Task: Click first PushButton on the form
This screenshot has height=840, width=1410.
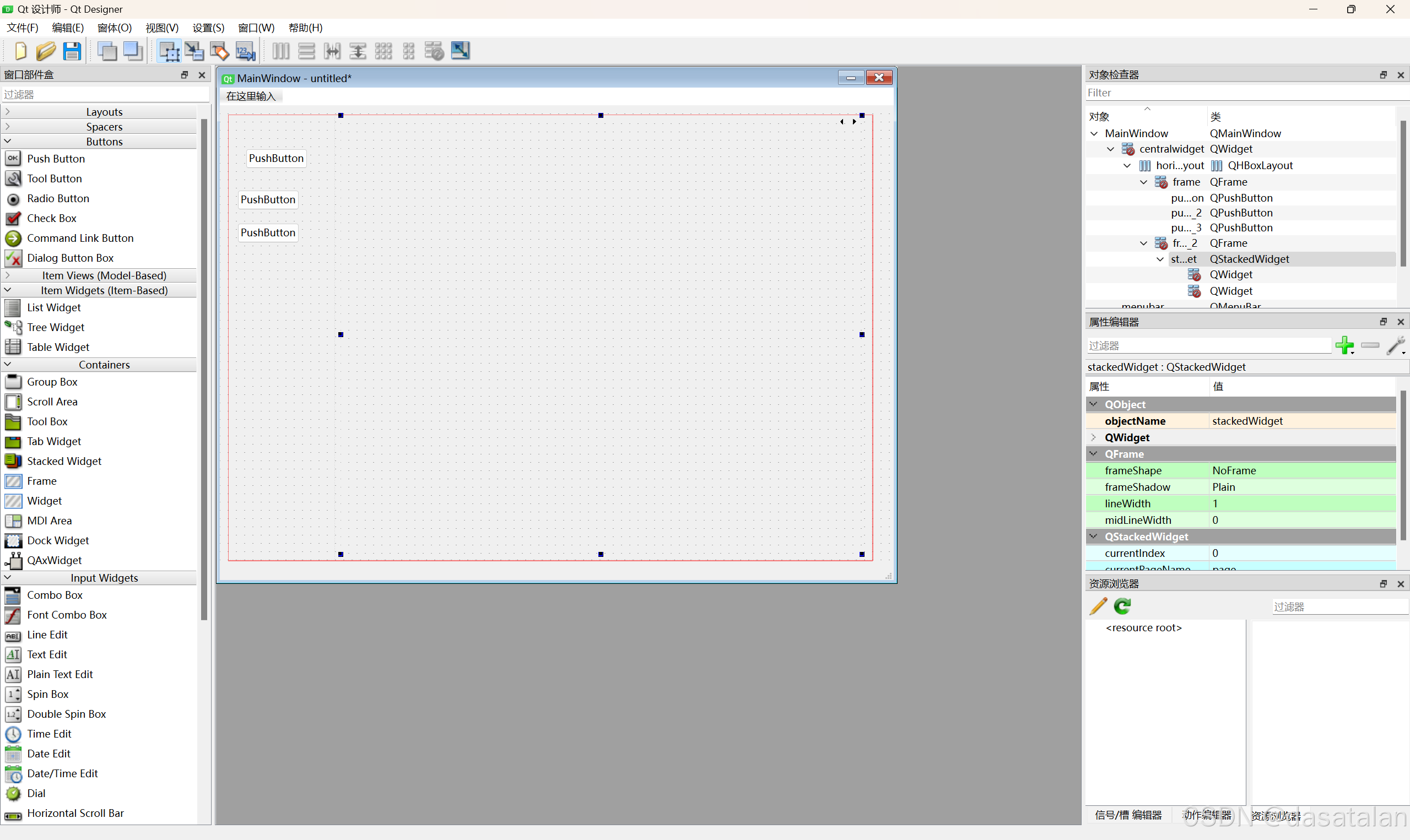Action: [x=276, y=159]
